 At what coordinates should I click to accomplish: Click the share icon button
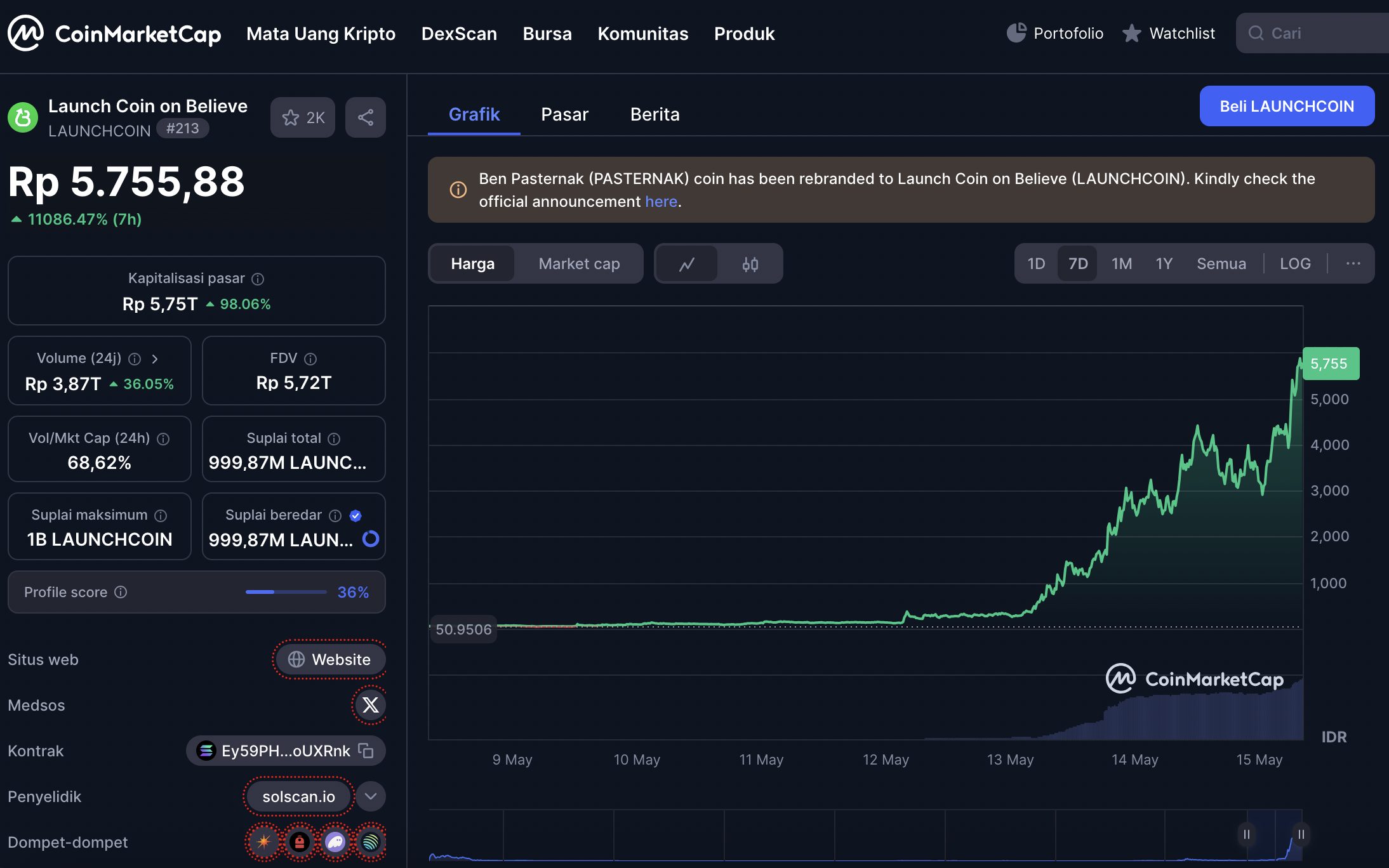(x=366, y=117)
